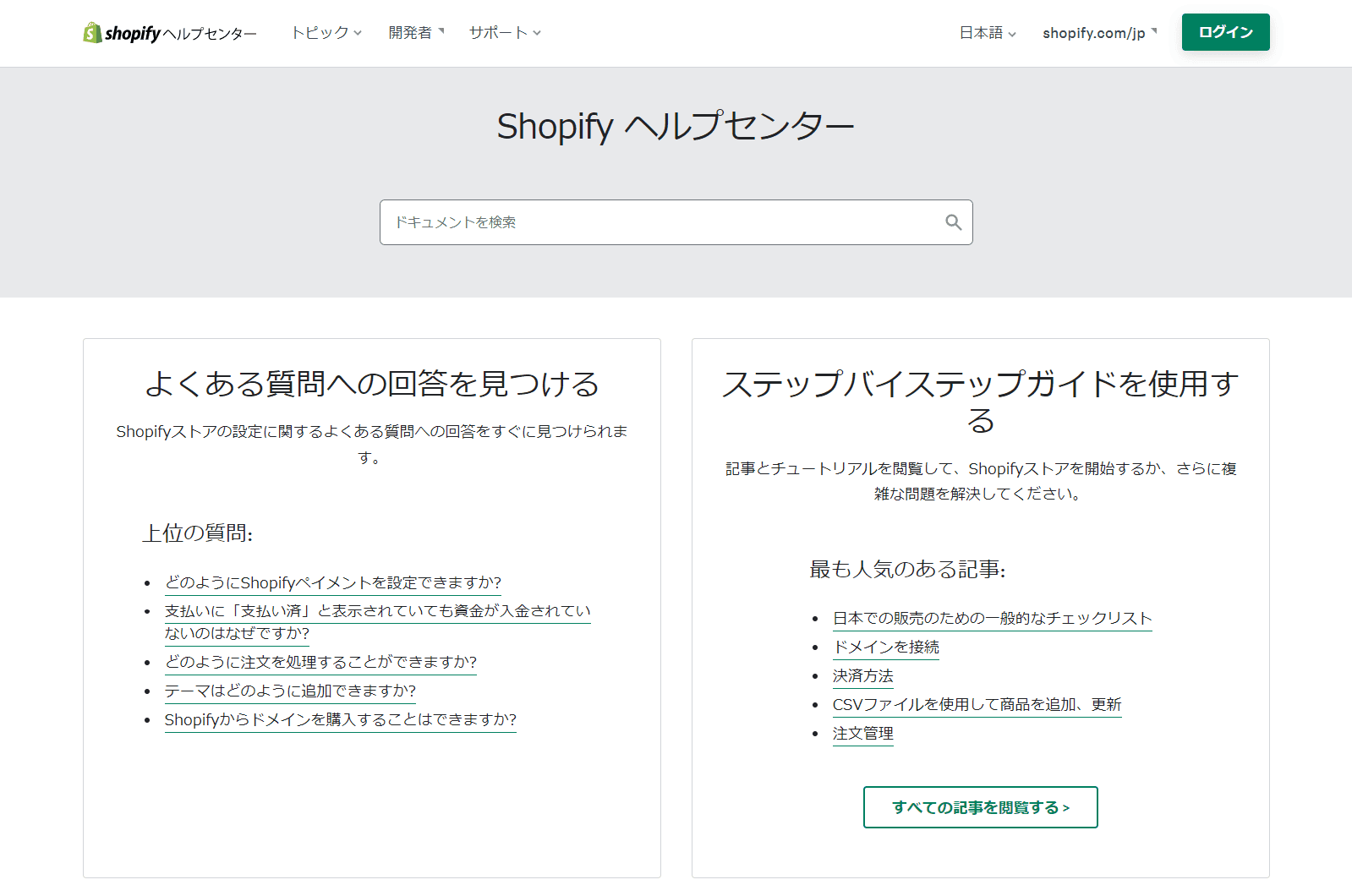Click the よくある質問への回答を見つける heading
1352x896 pixels.
[x=372, y=384]
